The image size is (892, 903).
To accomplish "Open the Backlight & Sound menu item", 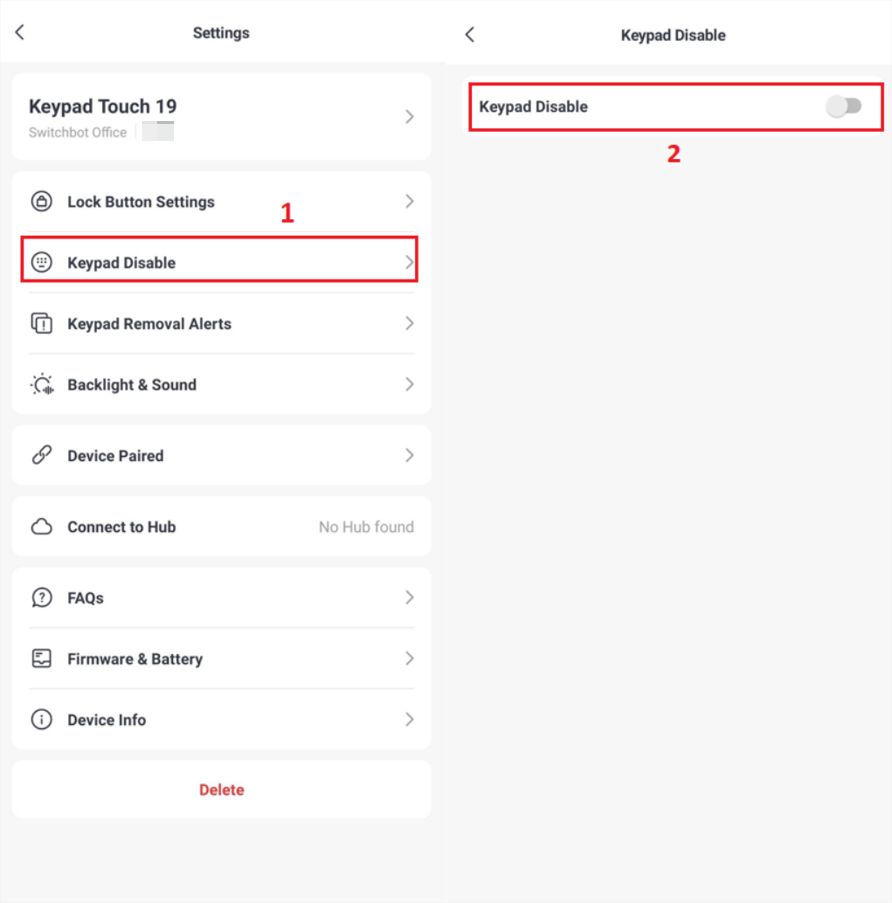I will (132, 385).
